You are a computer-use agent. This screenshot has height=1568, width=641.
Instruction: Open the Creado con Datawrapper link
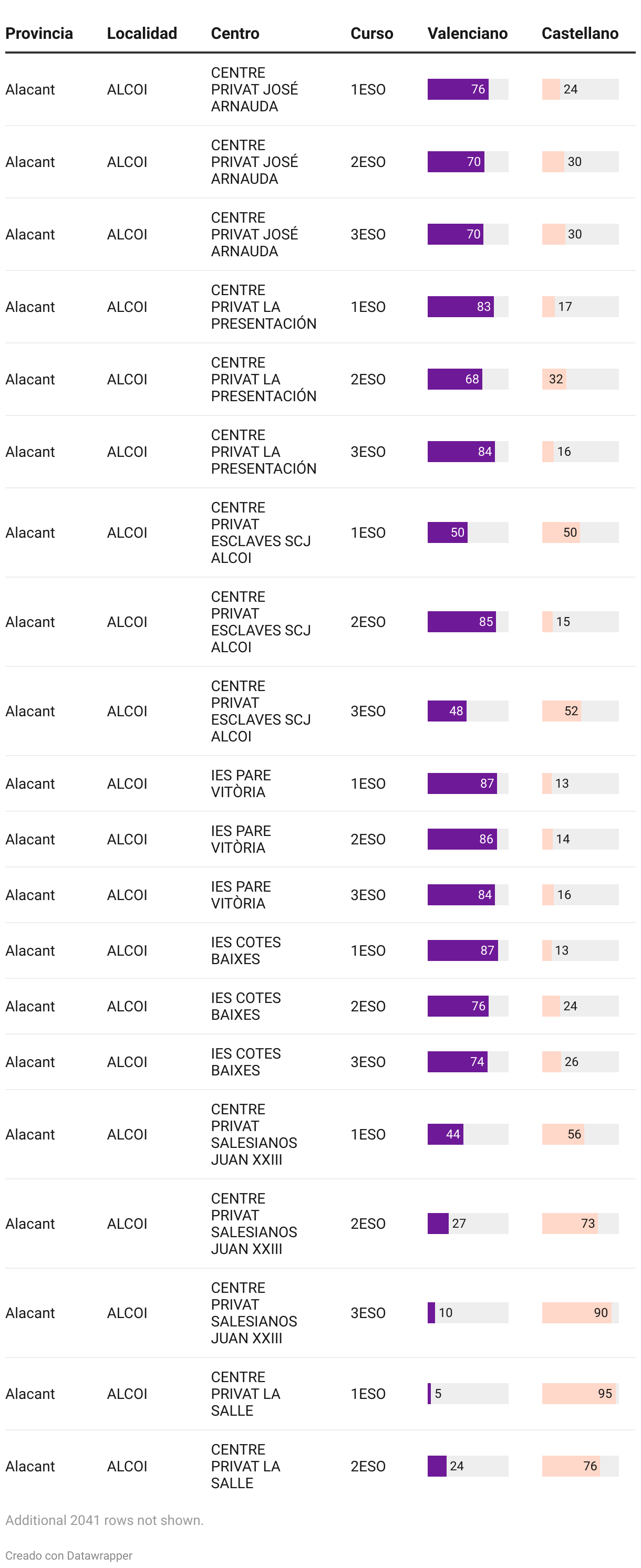click(x=69, y=1555)
